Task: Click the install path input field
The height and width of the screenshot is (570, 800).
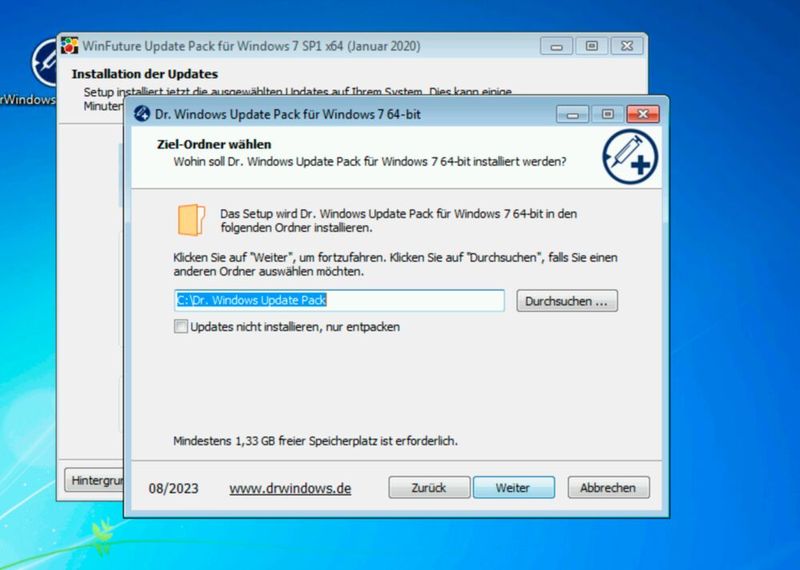Action: (x=339, y=301)
